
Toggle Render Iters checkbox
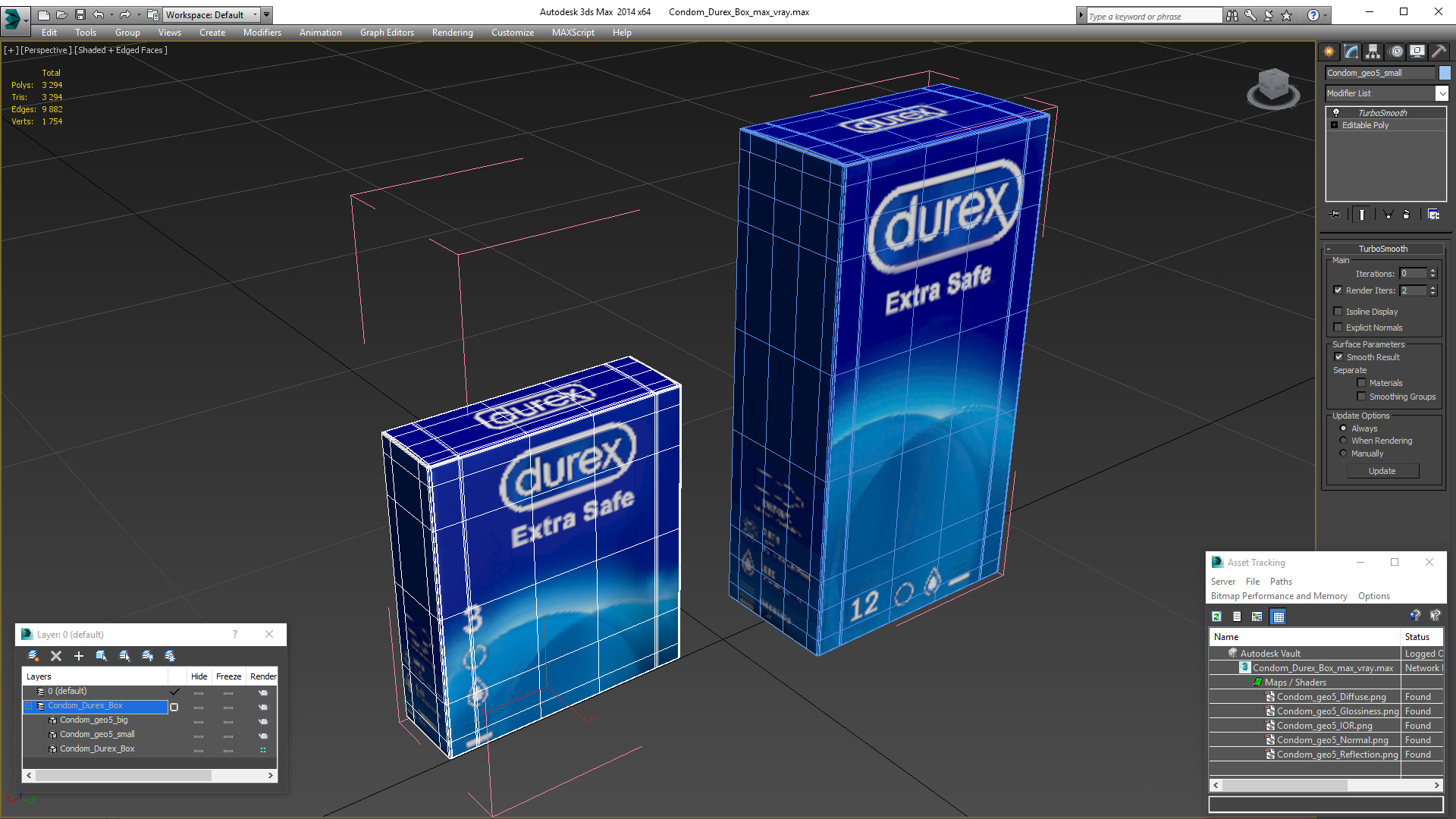tap(1338, 290)
